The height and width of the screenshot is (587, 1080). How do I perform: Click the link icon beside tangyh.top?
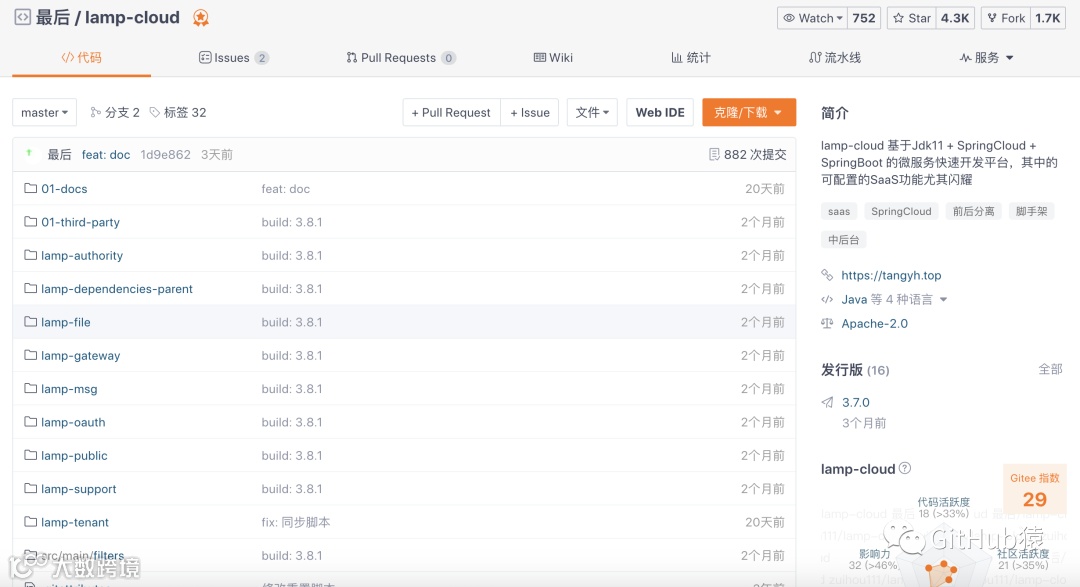click(827, 275)
